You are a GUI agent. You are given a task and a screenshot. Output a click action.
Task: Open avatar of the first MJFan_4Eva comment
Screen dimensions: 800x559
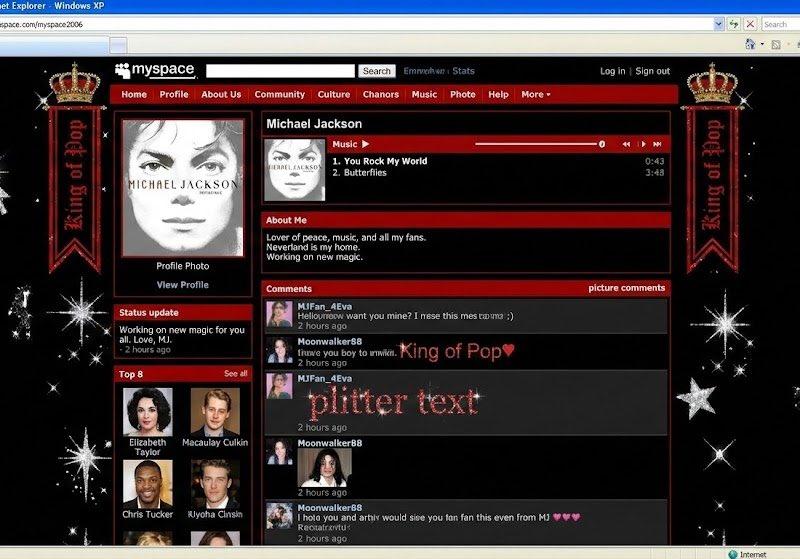click(280, 314)
